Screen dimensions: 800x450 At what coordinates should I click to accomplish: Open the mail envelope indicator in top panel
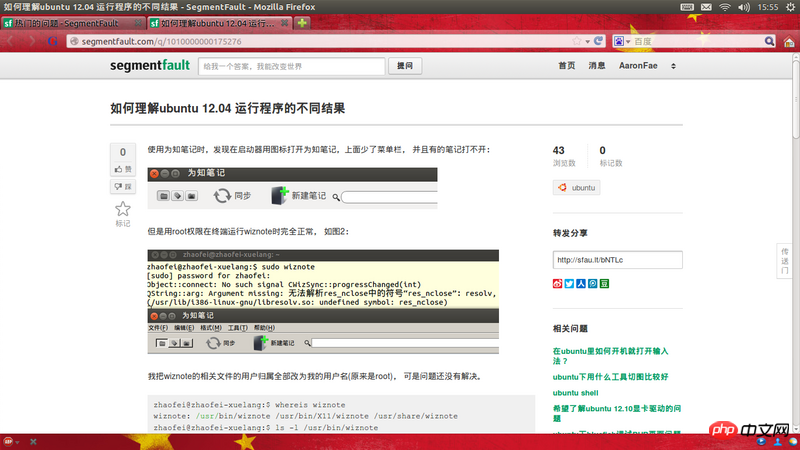click(706, 7)
